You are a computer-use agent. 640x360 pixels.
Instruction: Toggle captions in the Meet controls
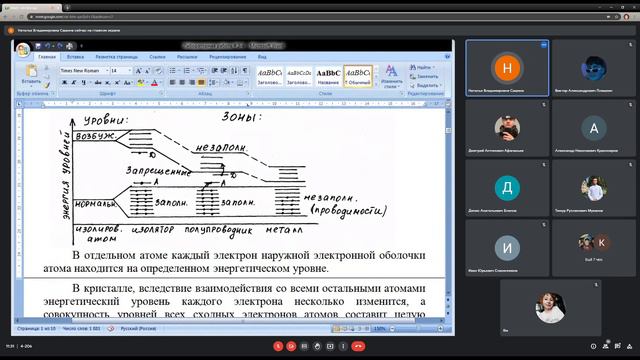click(304, 346)
